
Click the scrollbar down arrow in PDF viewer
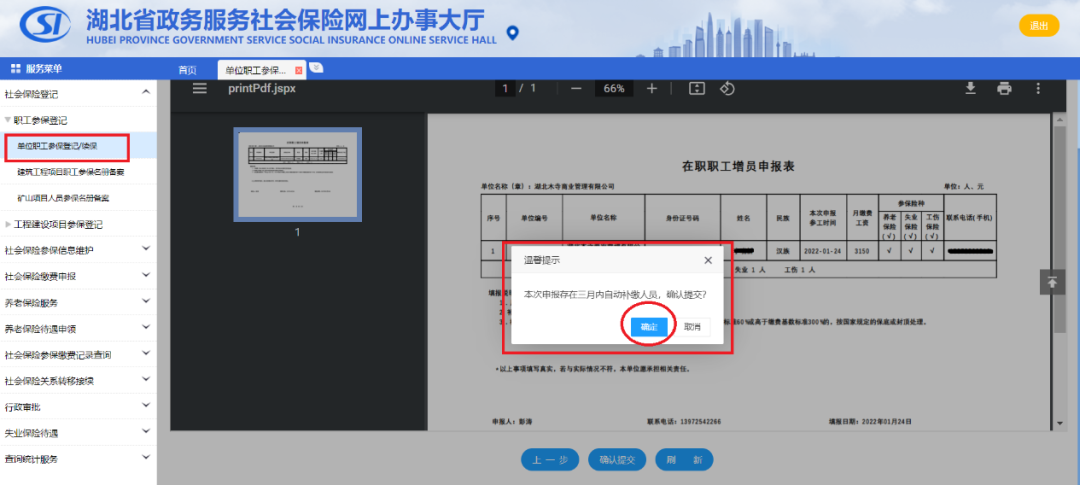pyautogui.click(x=1059, y=423)
